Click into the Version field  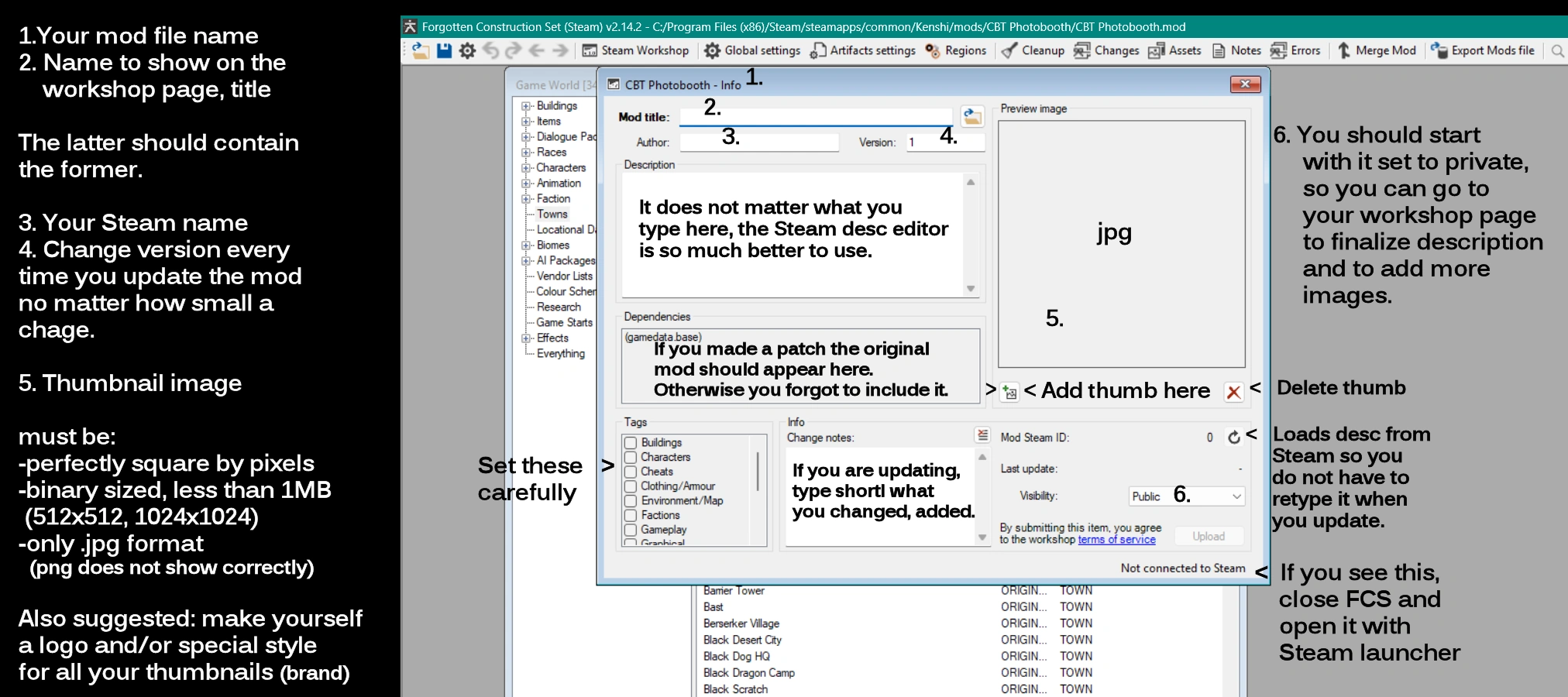pos(945,142)
